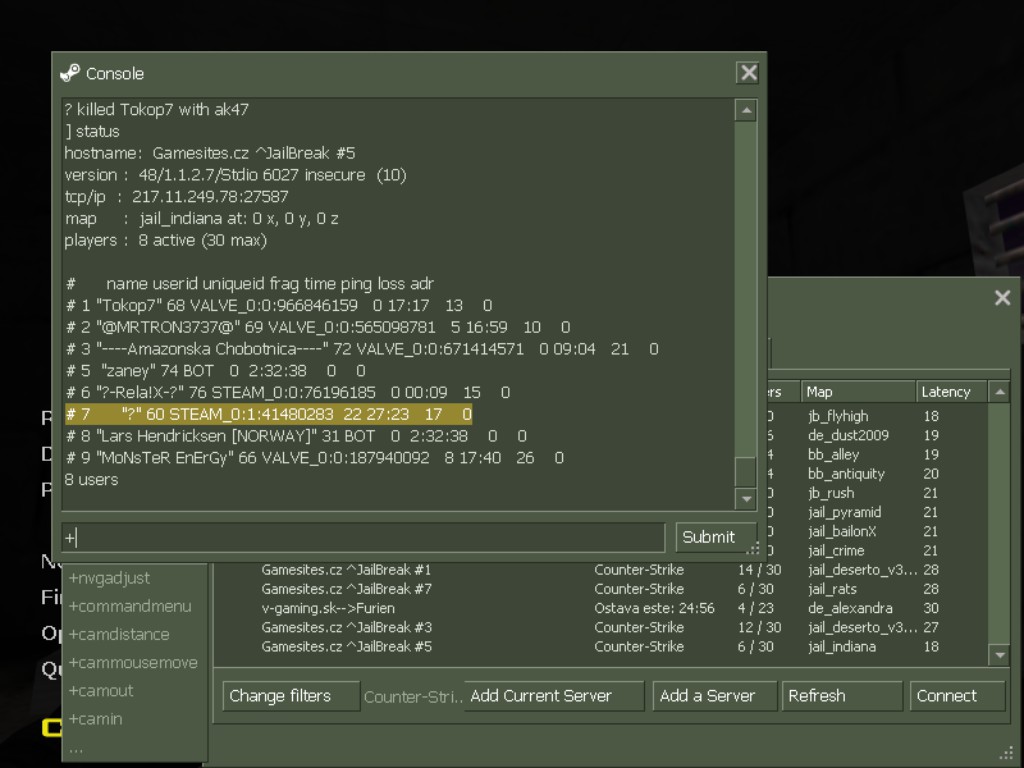Connect to the selected server

click(957, 696)
